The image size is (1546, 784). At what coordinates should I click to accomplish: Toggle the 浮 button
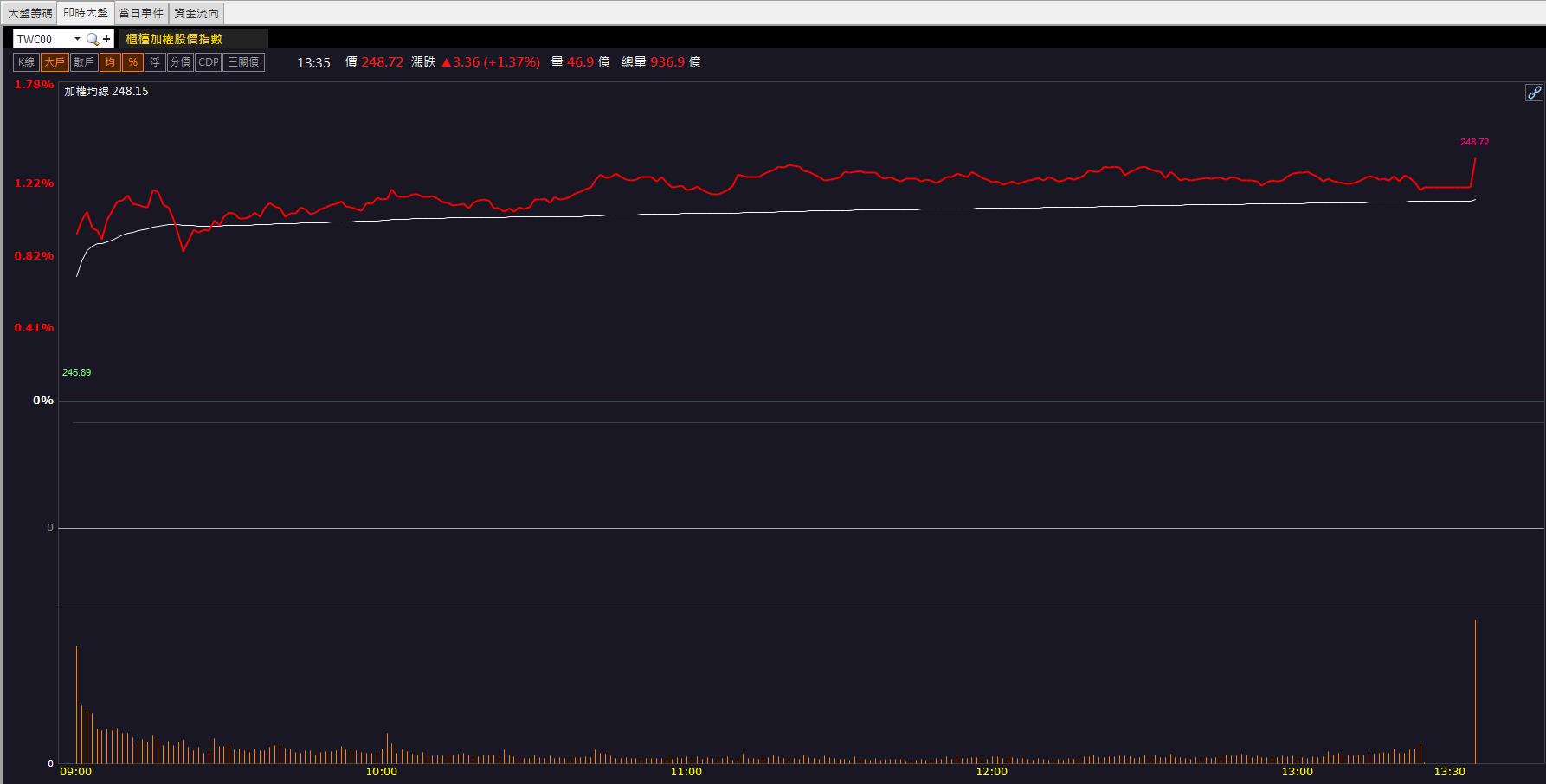(x=155, y=62)
